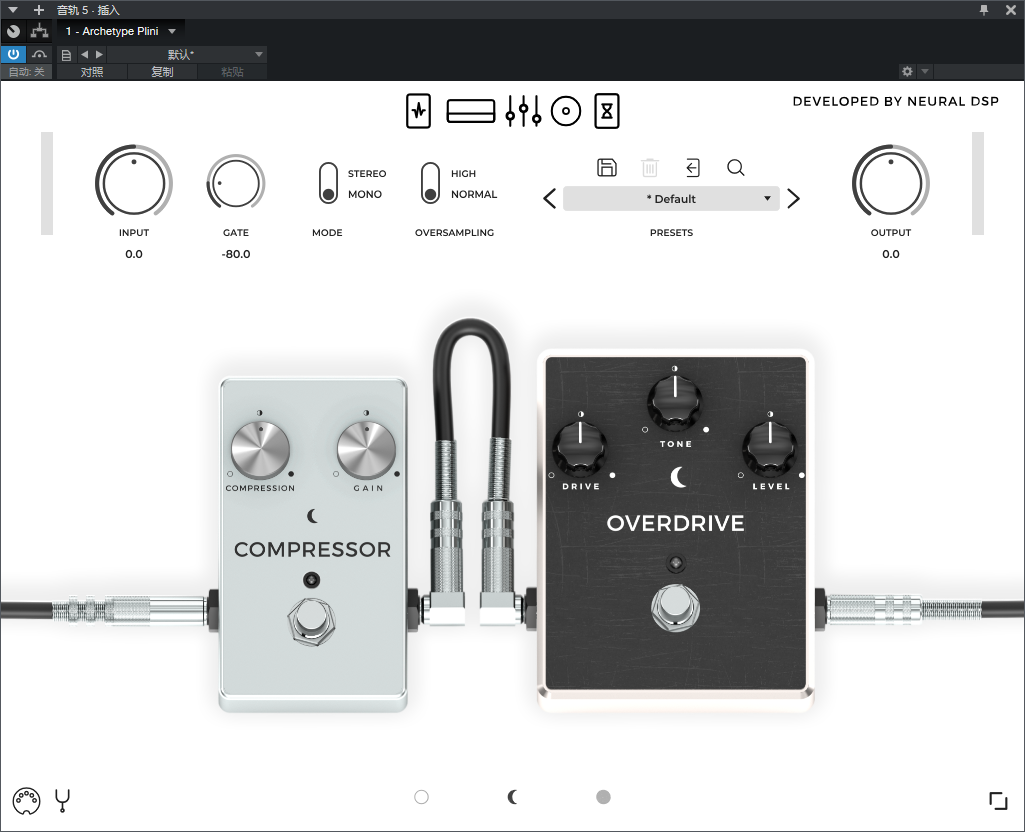
Task: Click the 对照 compare button
Action: coord(92,72)
